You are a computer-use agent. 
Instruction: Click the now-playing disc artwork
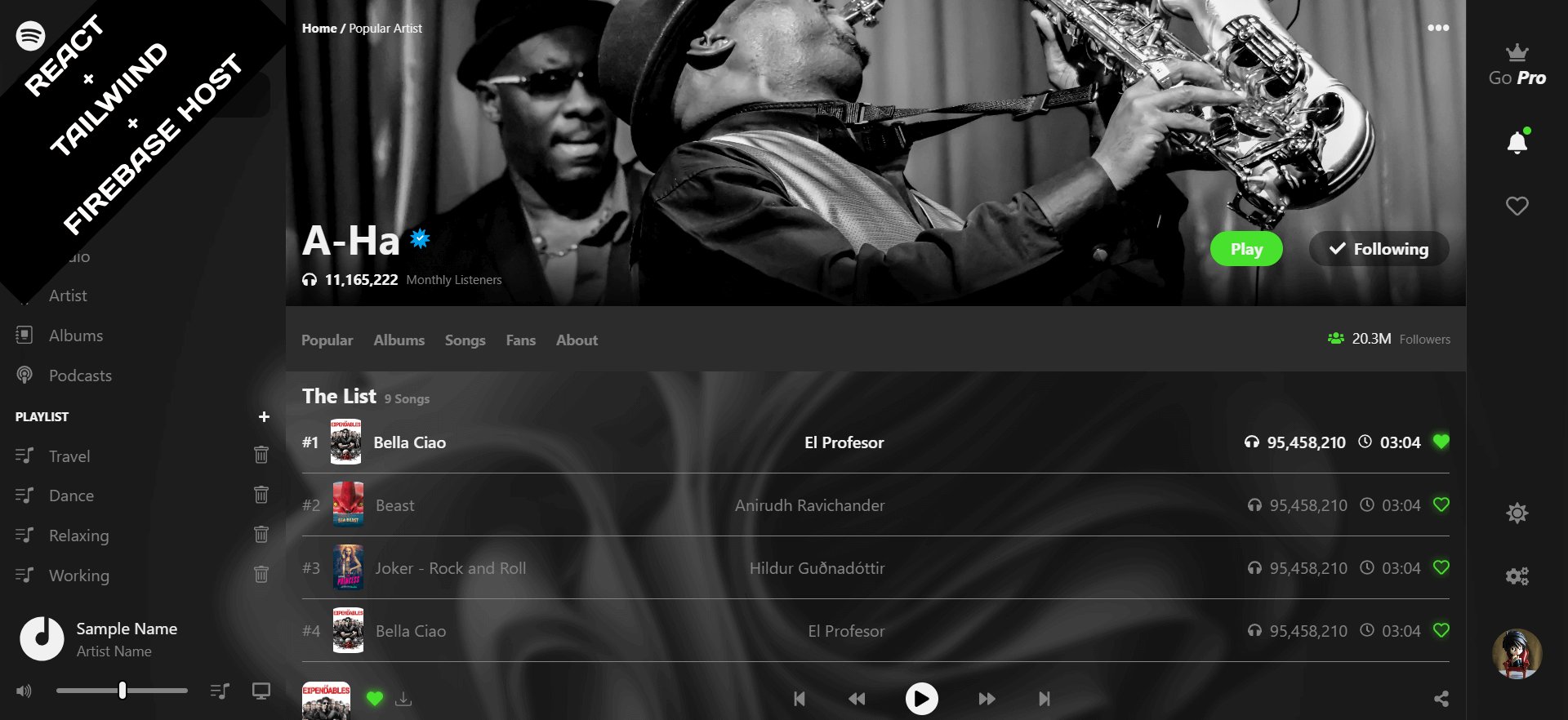point(42,638)
